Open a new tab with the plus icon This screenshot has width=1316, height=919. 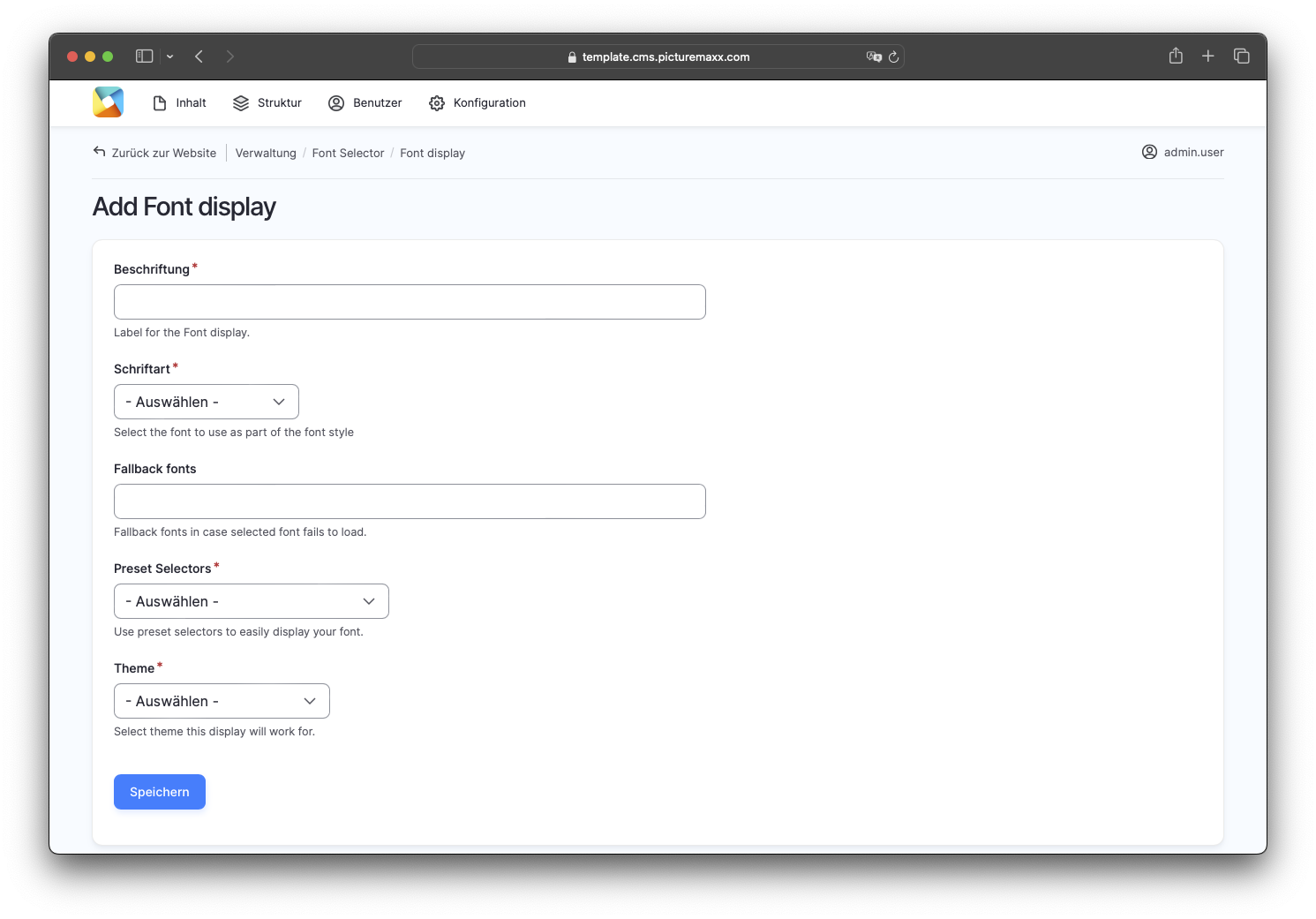click(x=1208, y=56)
